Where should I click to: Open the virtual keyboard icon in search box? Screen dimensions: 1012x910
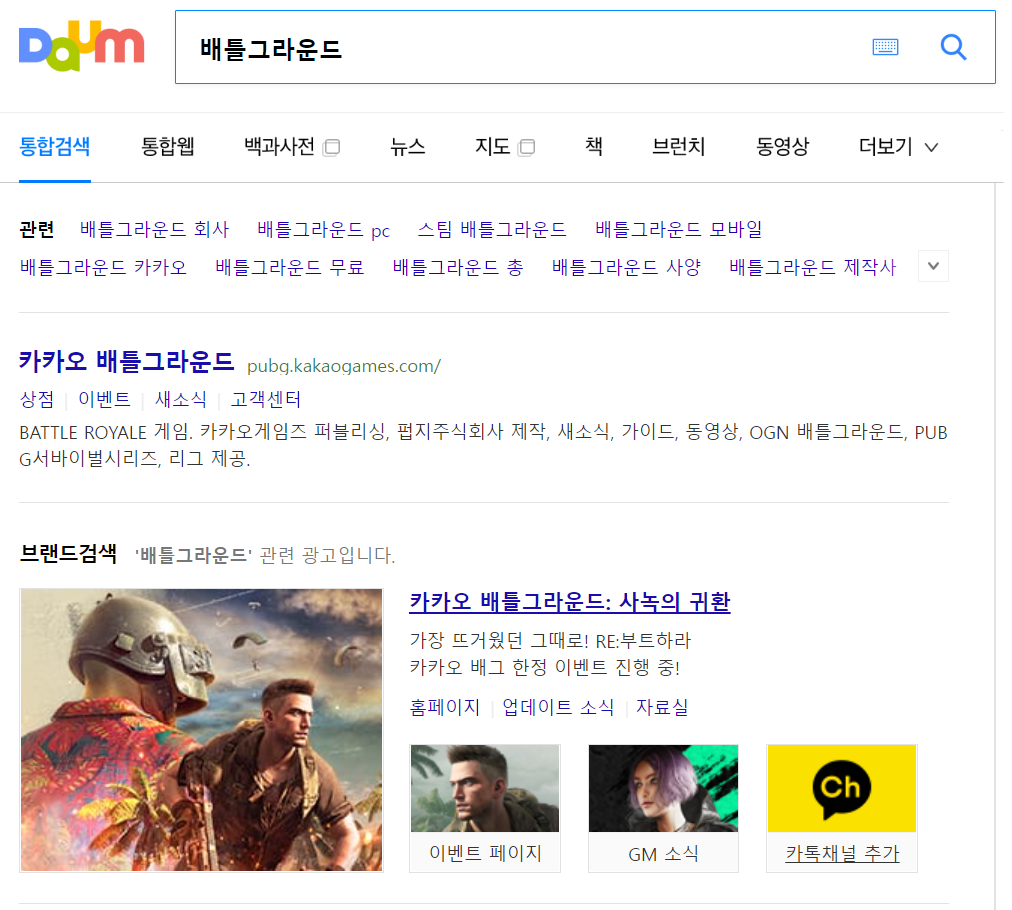pos(885,47)
